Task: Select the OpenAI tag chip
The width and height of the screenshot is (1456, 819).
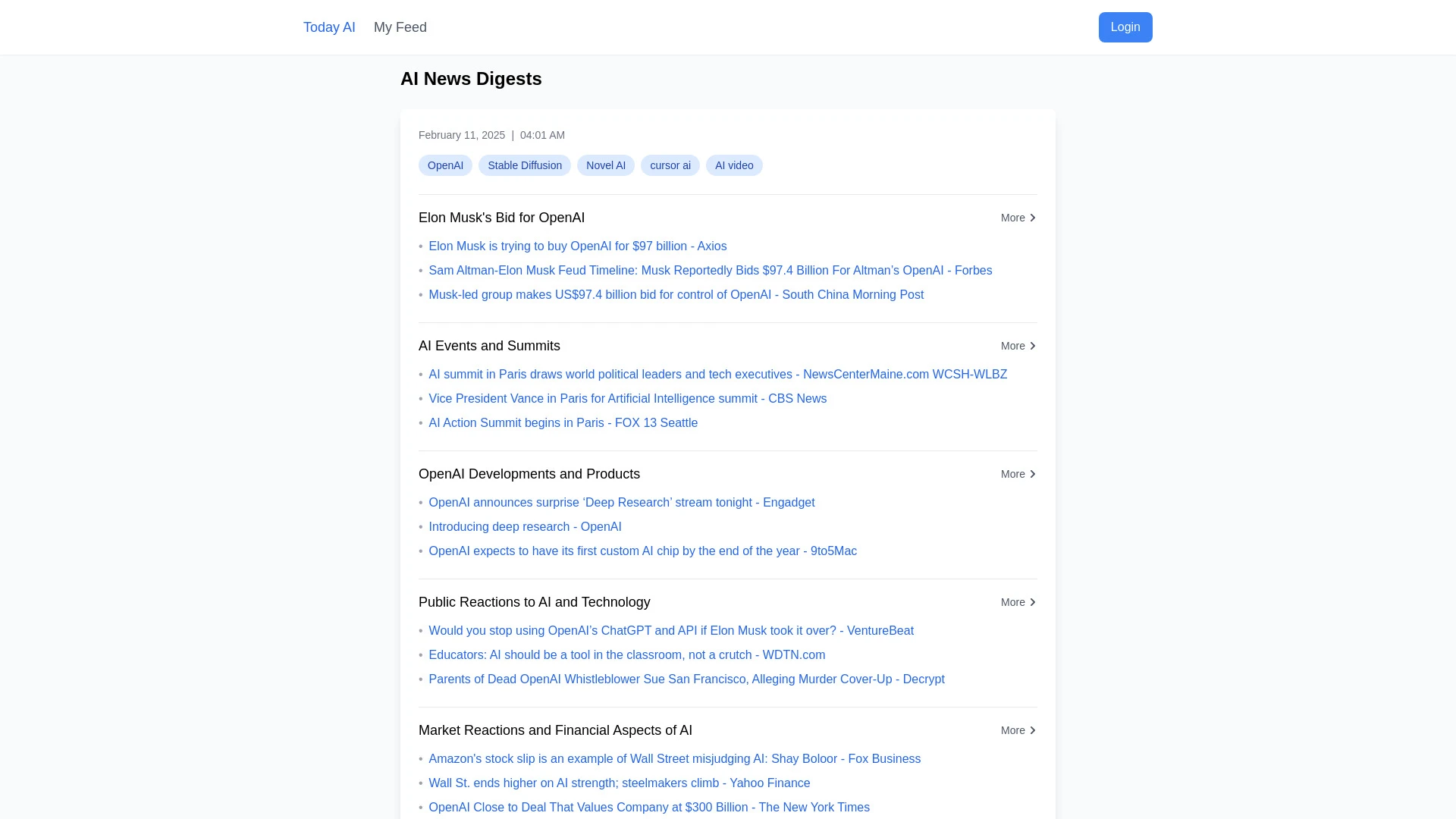Action: coord(445,165)
